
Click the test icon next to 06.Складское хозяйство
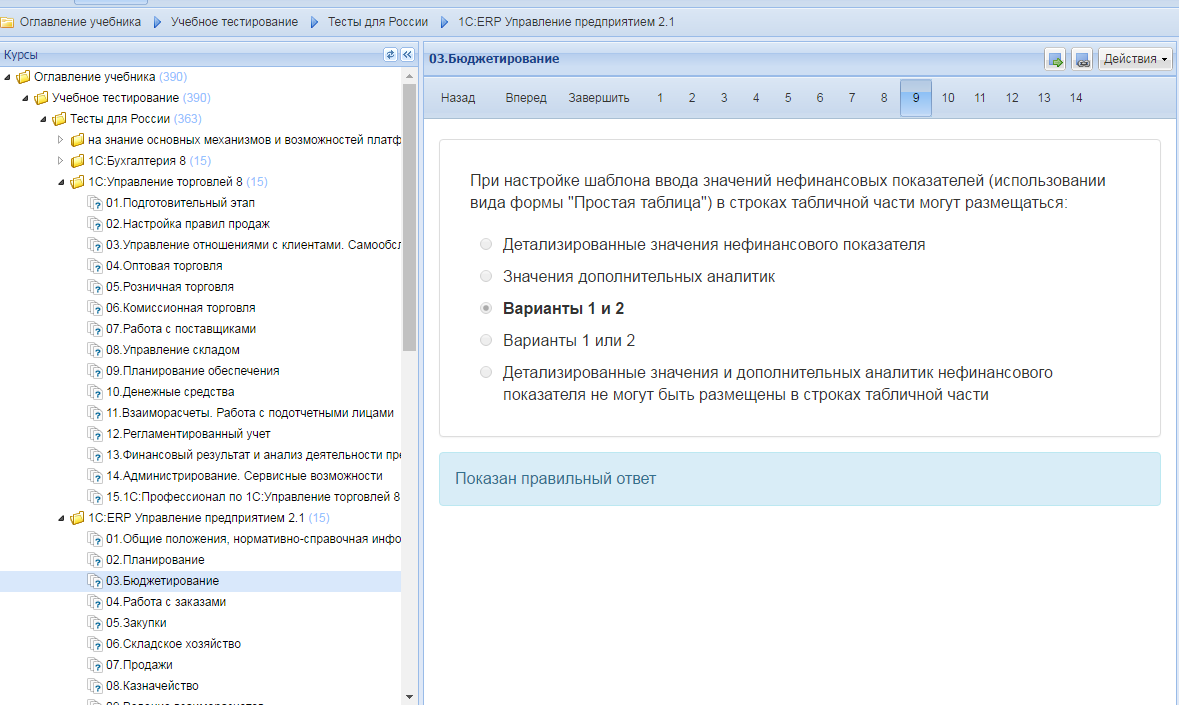[95, 644]
